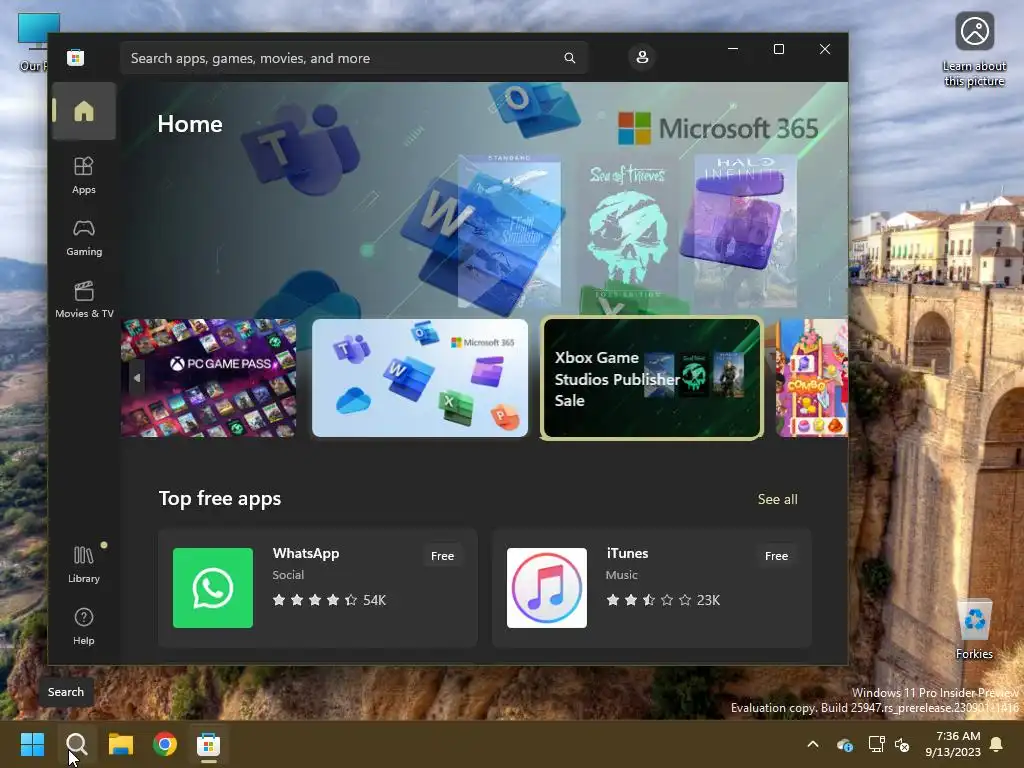Click the Top free apps heading

pyautogui.click(x=219, y=498)
